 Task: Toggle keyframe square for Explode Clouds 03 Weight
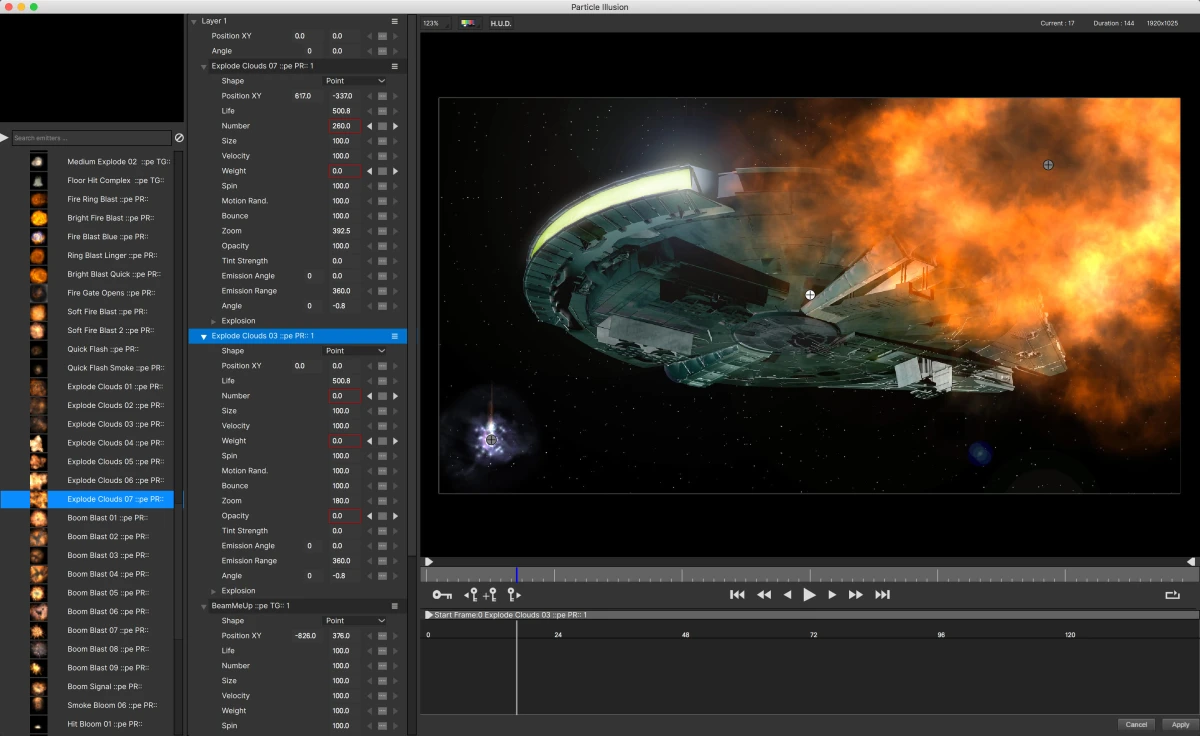point(382,441)
